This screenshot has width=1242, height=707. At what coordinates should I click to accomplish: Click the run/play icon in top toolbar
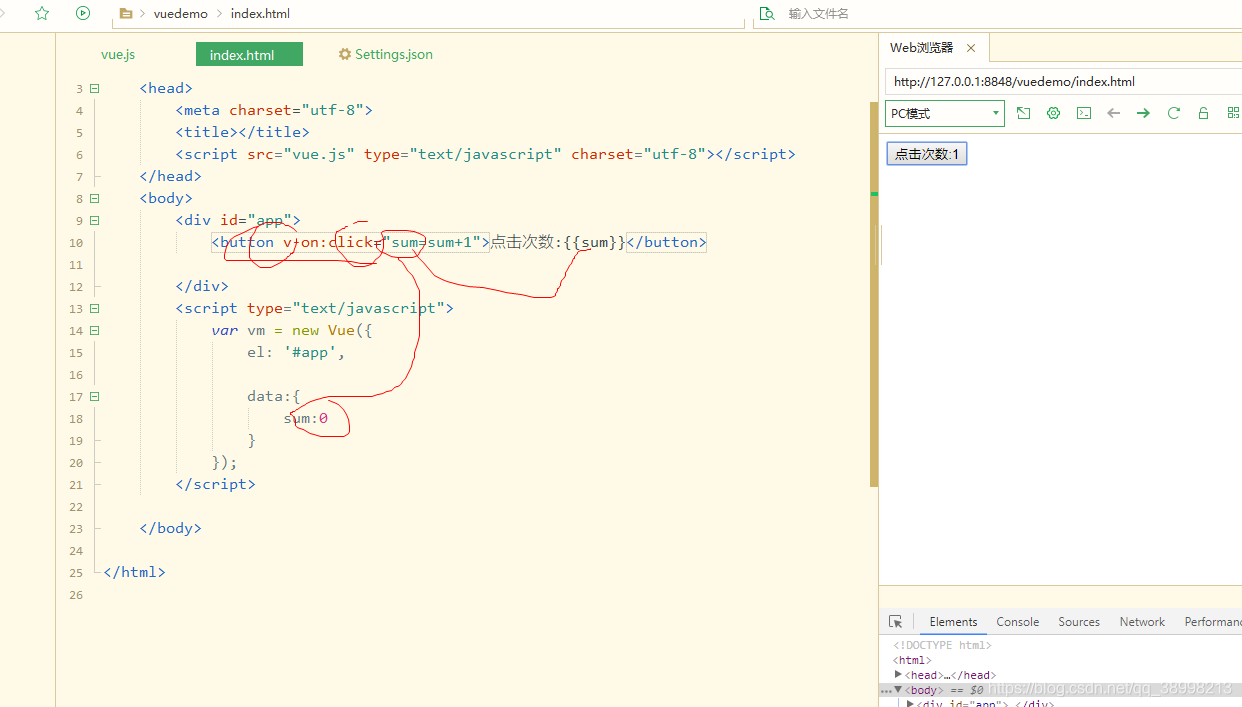click(83, 13)
